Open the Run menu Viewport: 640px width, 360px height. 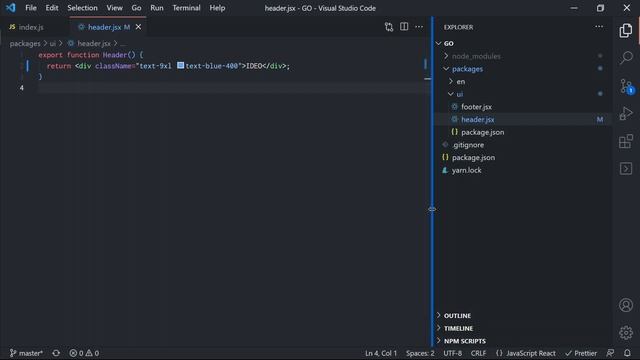pos(157,8)
